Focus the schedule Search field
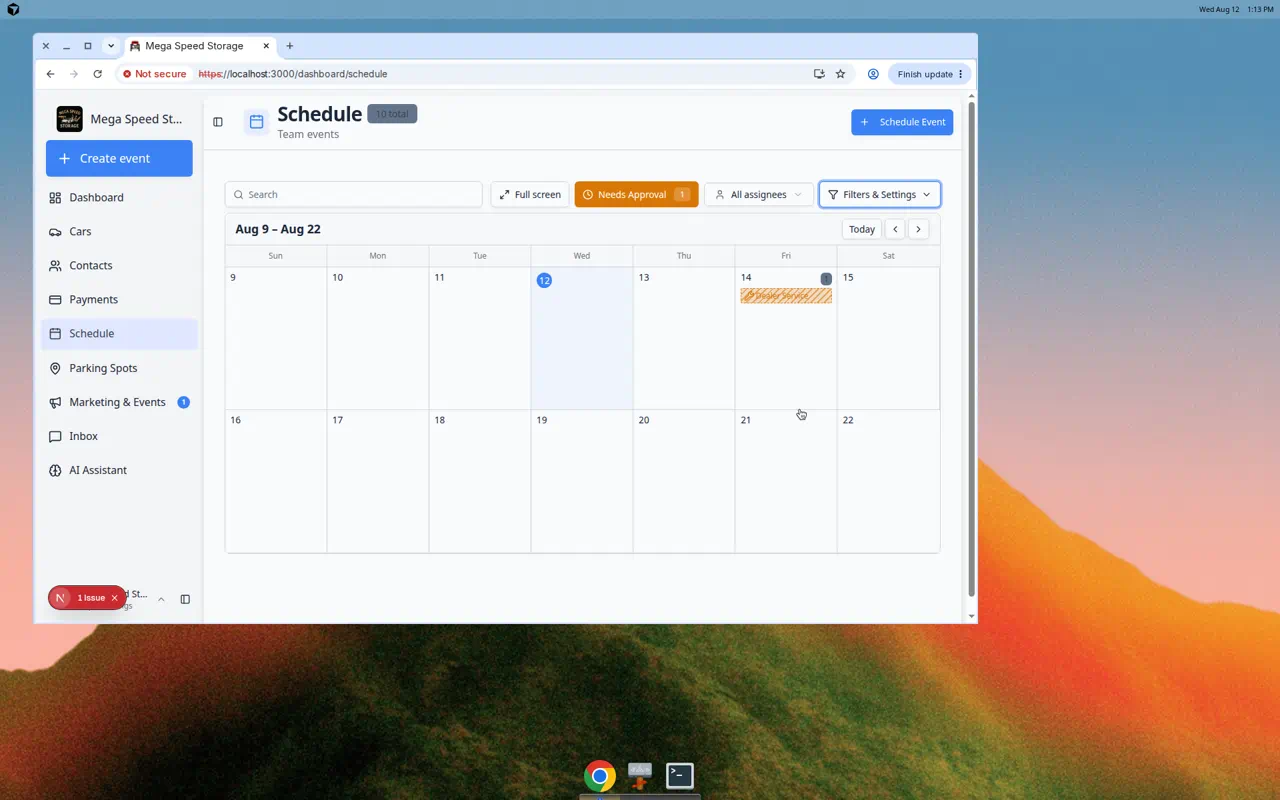This screenshot has height=800, width=1280. coord(354,194)
